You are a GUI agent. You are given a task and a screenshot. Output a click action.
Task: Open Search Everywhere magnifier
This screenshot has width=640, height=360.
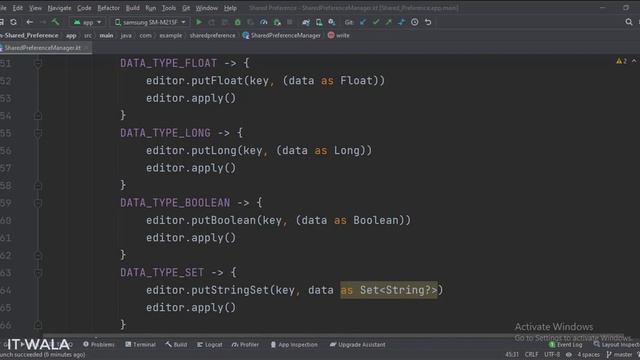click(629, 22)
